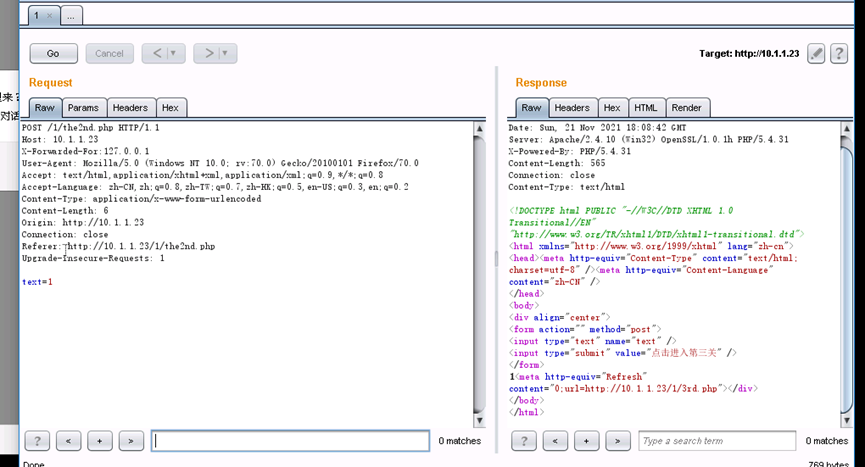The image size is (865, 467).
Task: Click the request Connection: close header
Action: (x=65, y=234)
